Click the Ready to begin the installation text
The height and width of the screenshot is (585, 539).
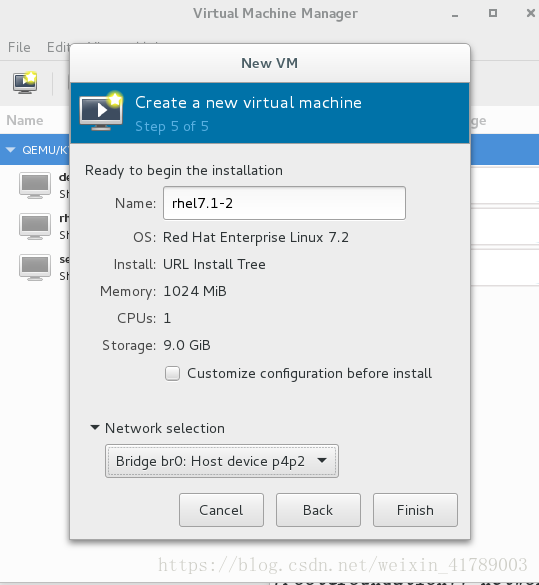coord(184,171)
